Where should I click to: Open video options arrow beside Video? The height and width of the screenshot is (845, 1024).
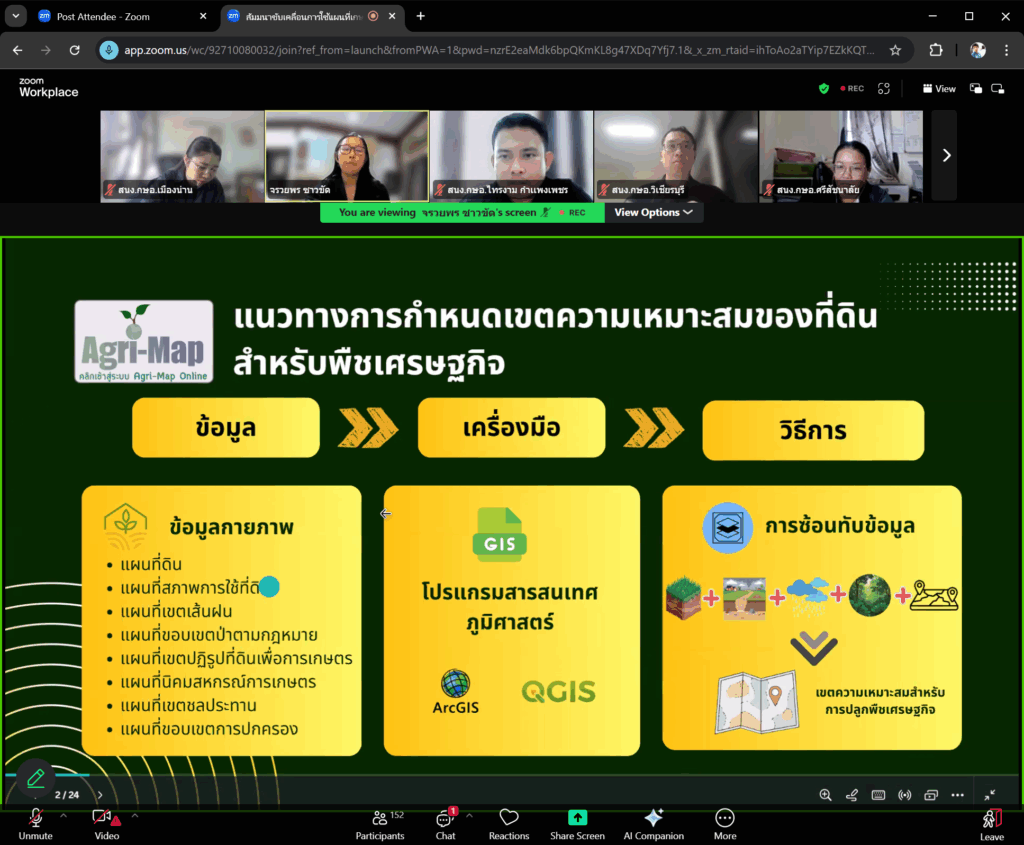coord(135,816)
